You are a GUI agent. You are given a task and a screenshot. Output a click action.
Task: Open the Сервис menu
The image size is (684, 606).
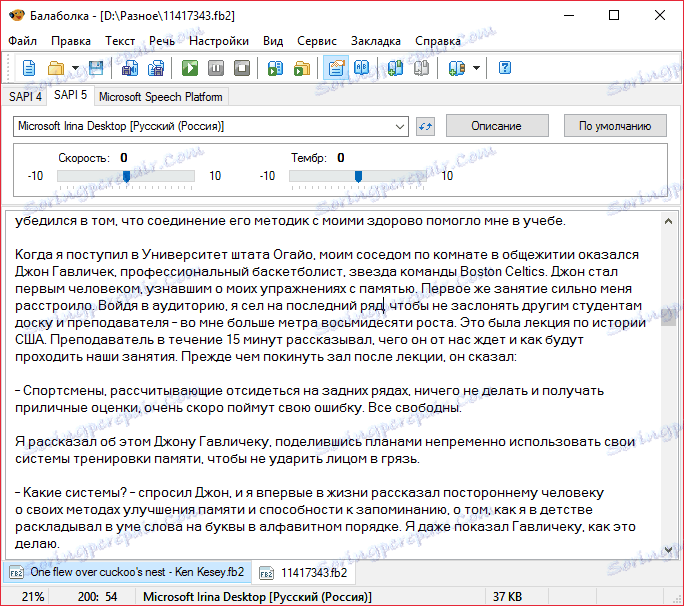pyautogui.click(x=317, y=41)
